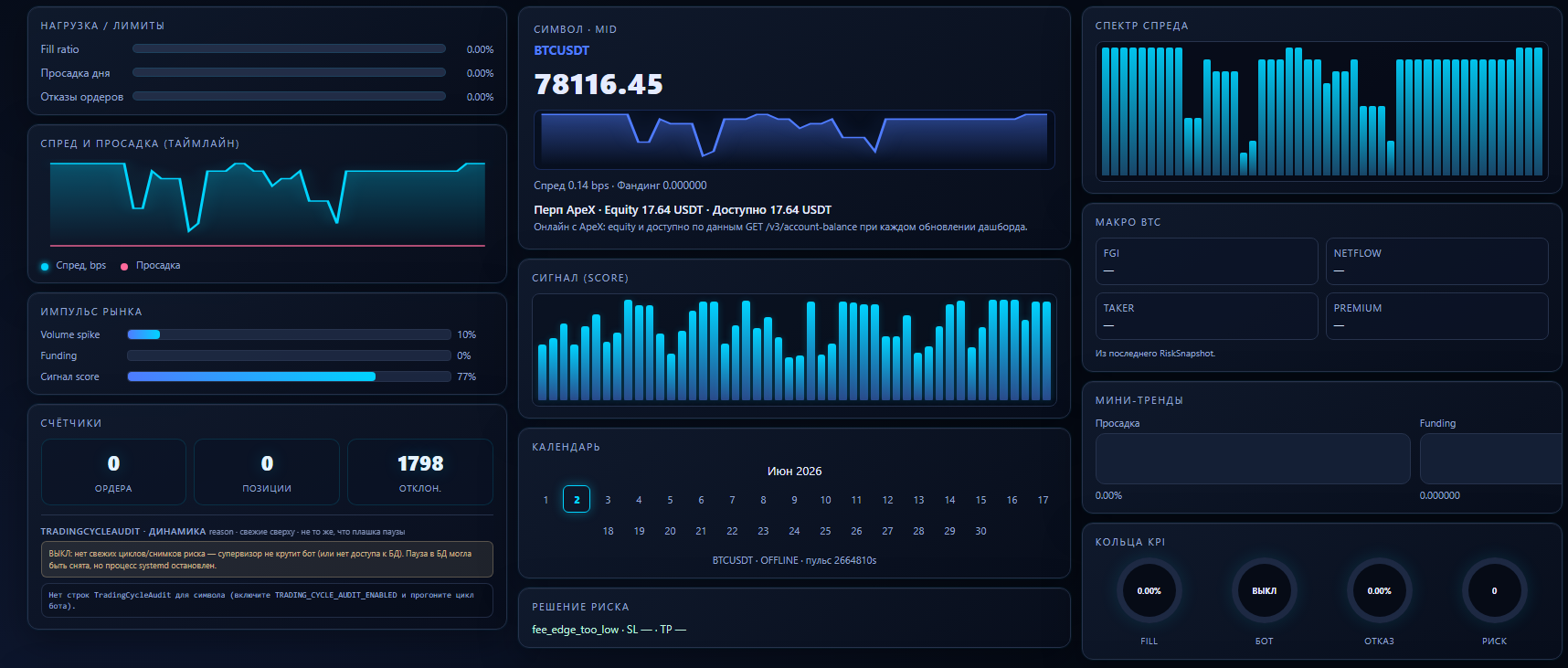Click calendar day 18
The width and height of the screenshot is (1568, 668).
608,531
